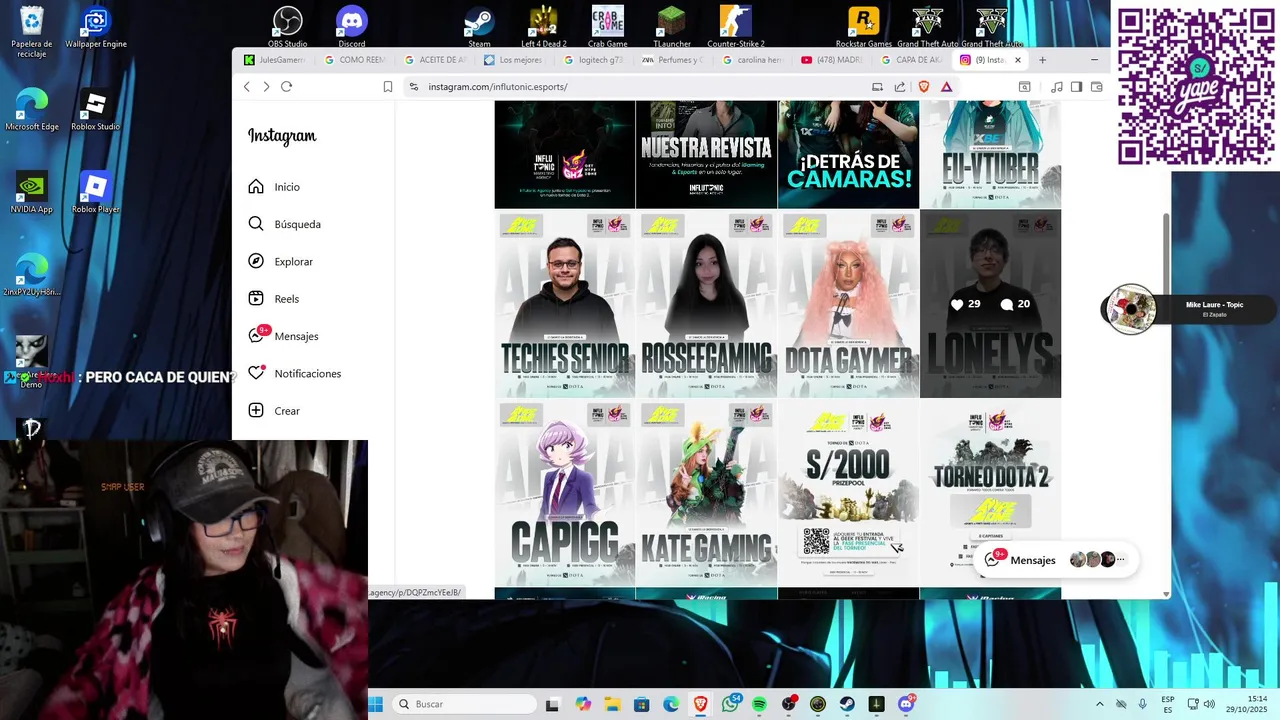Open a new browser tab
This screenshot has height=720, width=1280.
[1042, 60]
